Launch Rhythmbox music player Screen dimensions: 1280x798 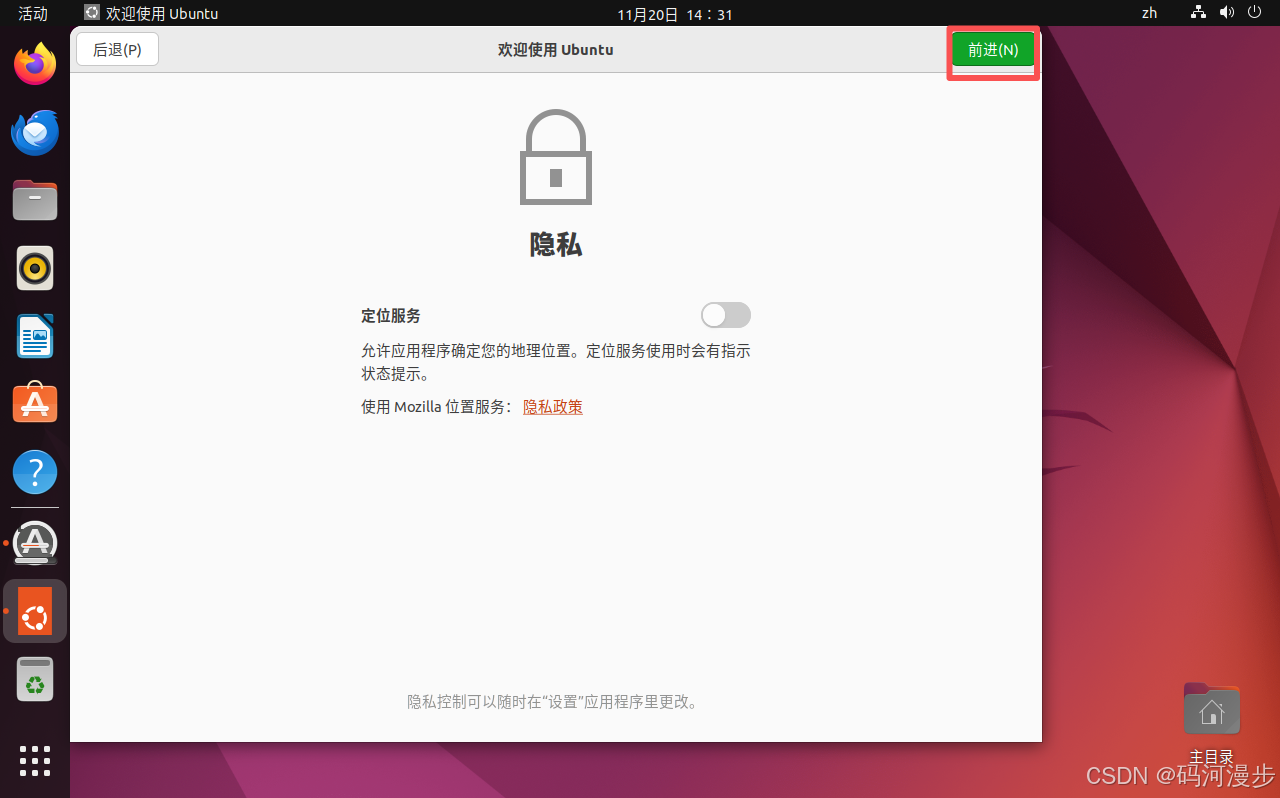point(35,268)
